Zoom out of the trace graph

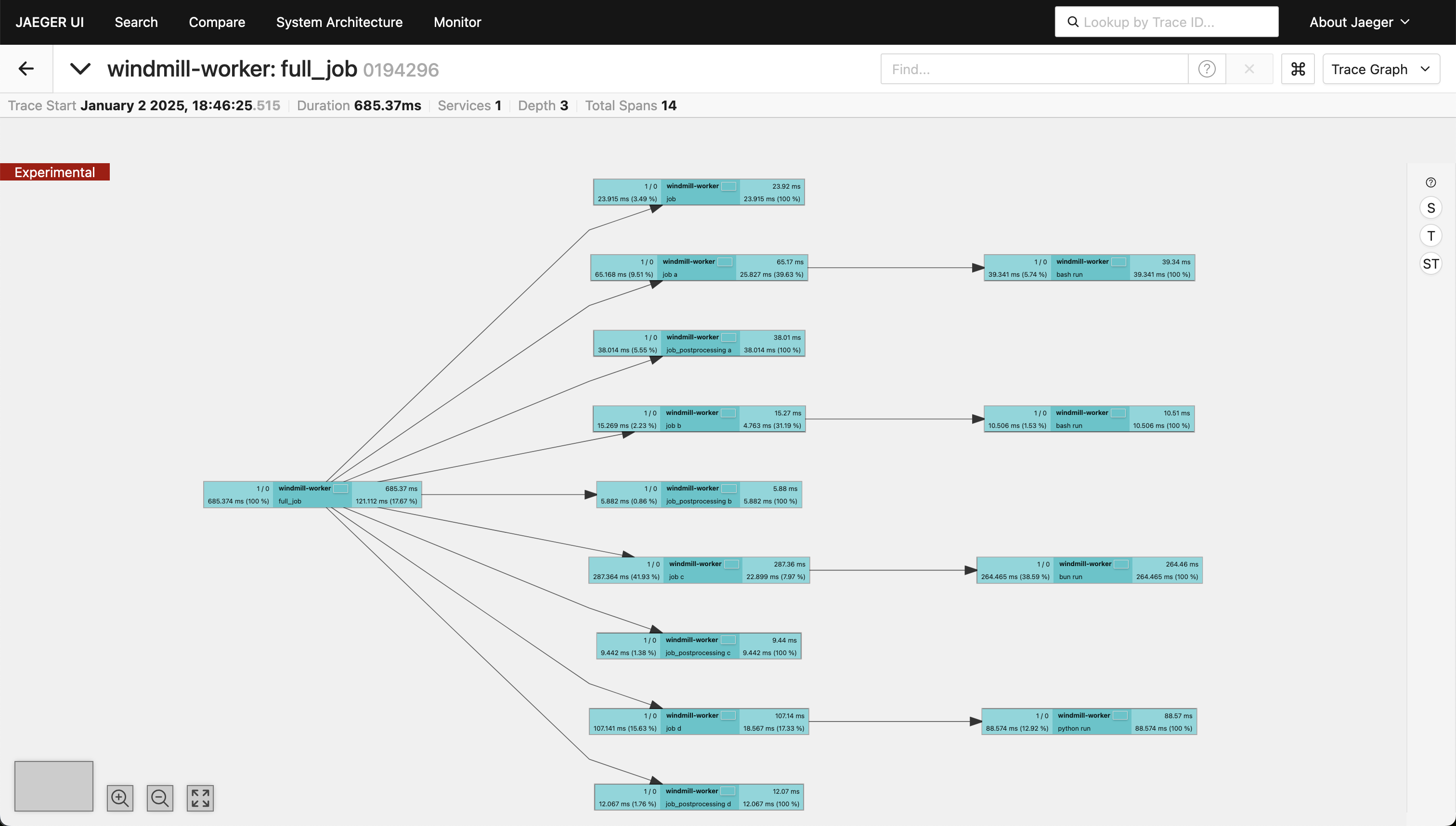pyautogui.click(x=160, y=798)
